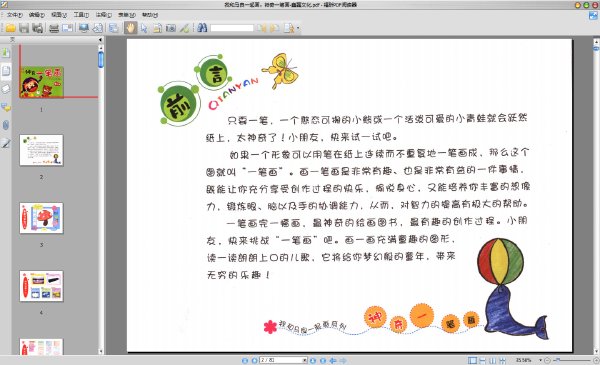Screen dimensions: 600x365
Task: Click the next view arrow in status bar
Action: pos(343,360)
